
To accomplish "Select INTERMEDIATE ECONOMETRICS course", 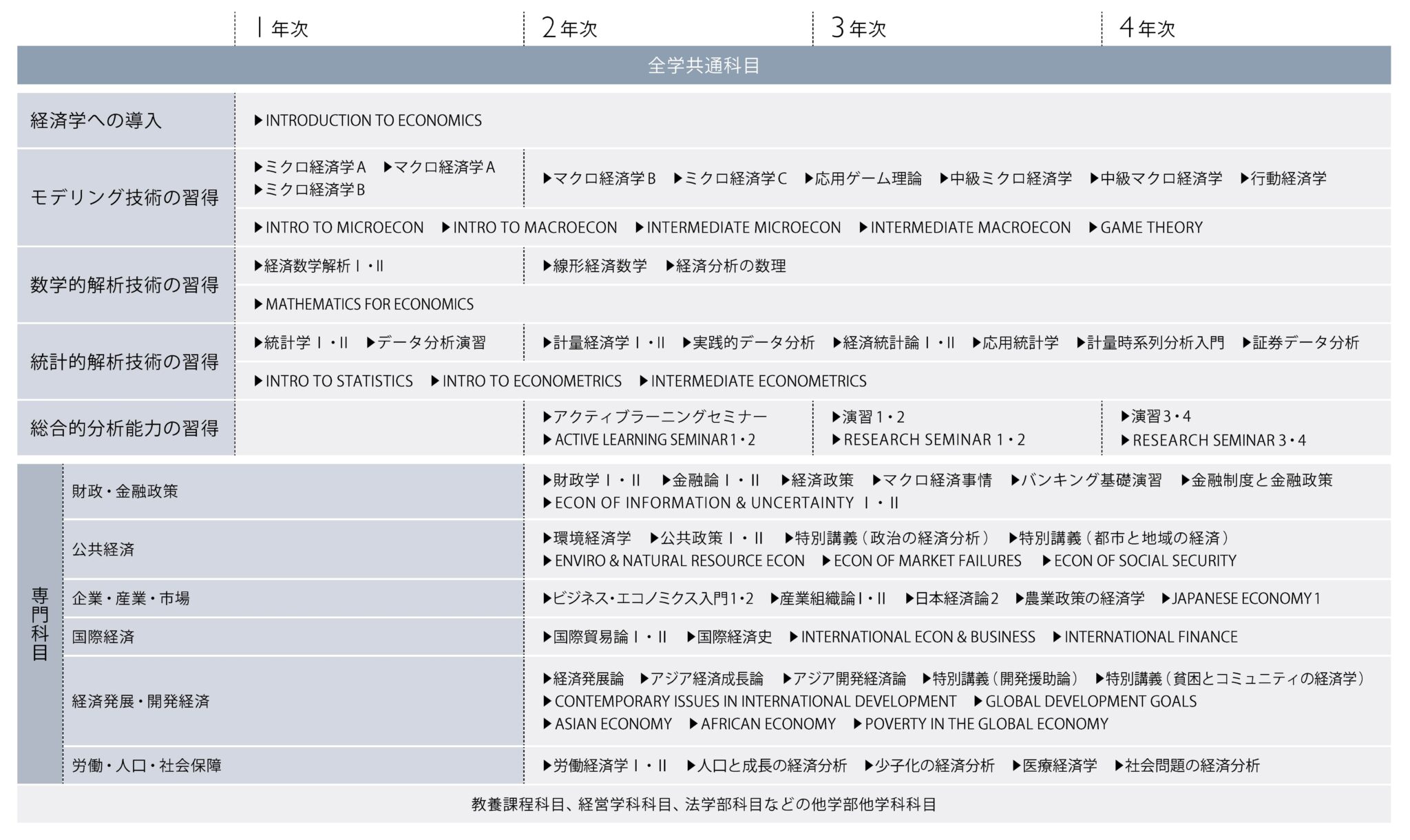I will point(753,381).
